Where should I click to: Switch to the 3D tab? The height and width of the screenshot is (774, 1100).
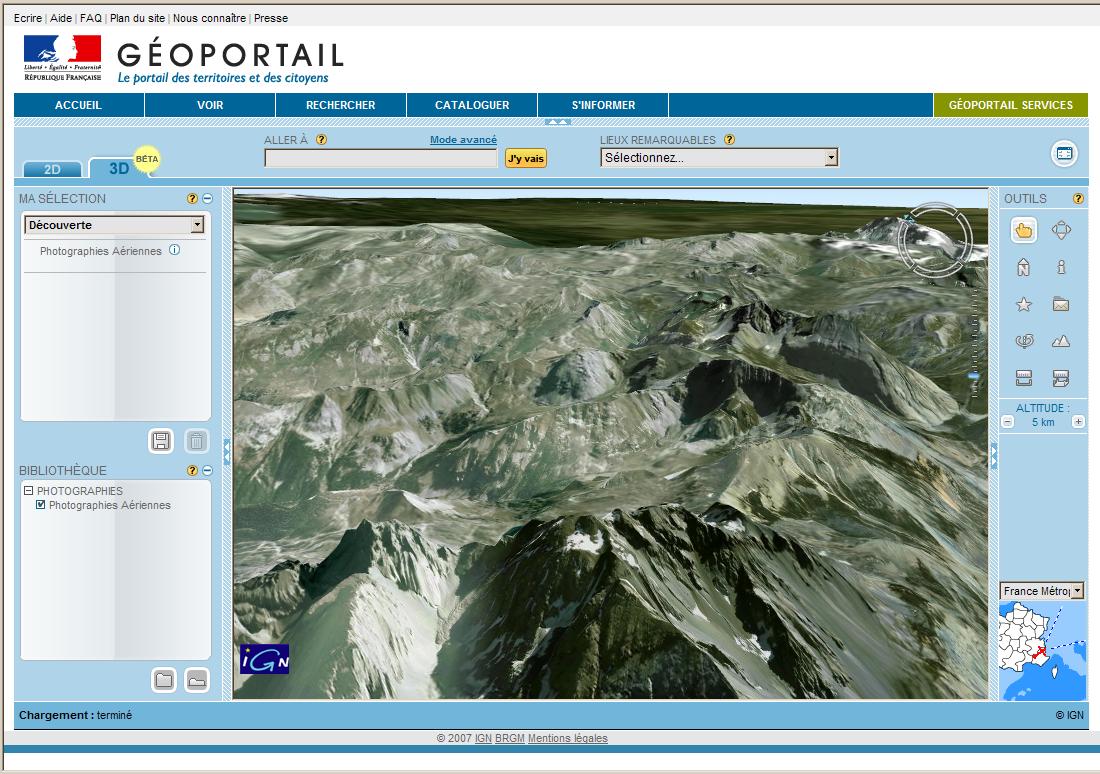(x=119, y=168)
